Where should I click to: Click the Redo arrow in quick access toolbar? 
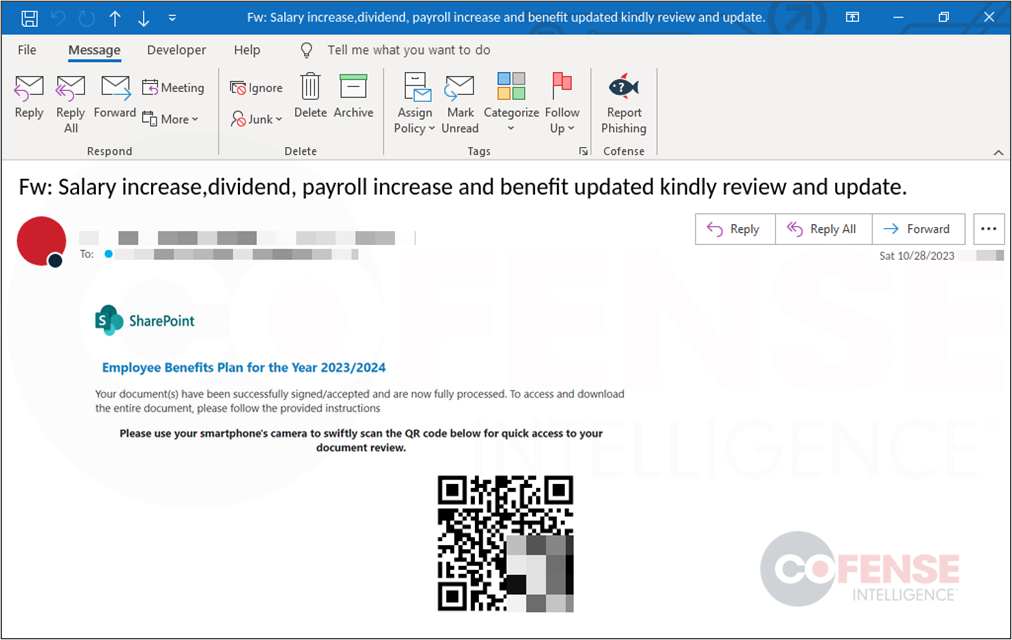tap(86, 18)
